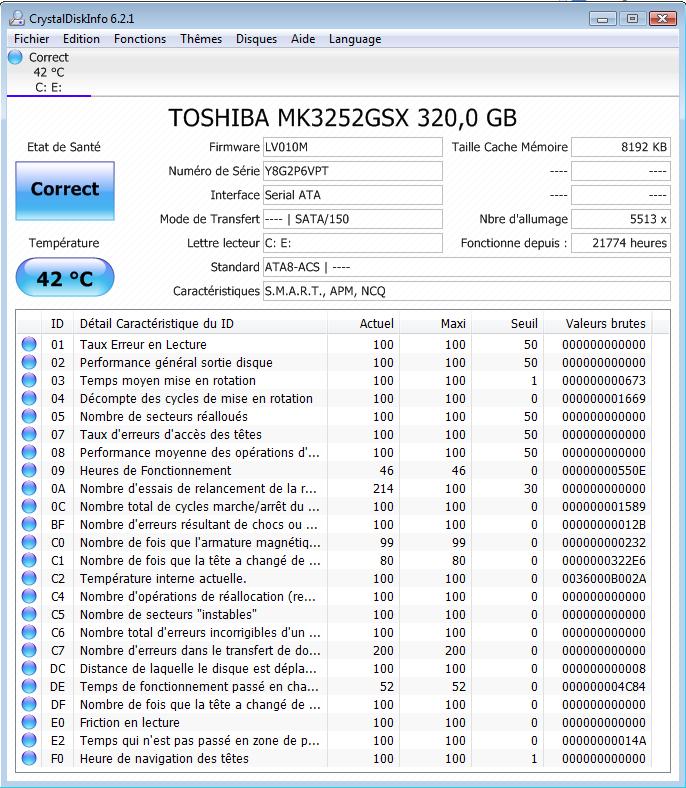The height and width of the screenshot is (788, 686).
Task: Click status orb for ID 0A essais de relancement
Action: coord(29,488)
